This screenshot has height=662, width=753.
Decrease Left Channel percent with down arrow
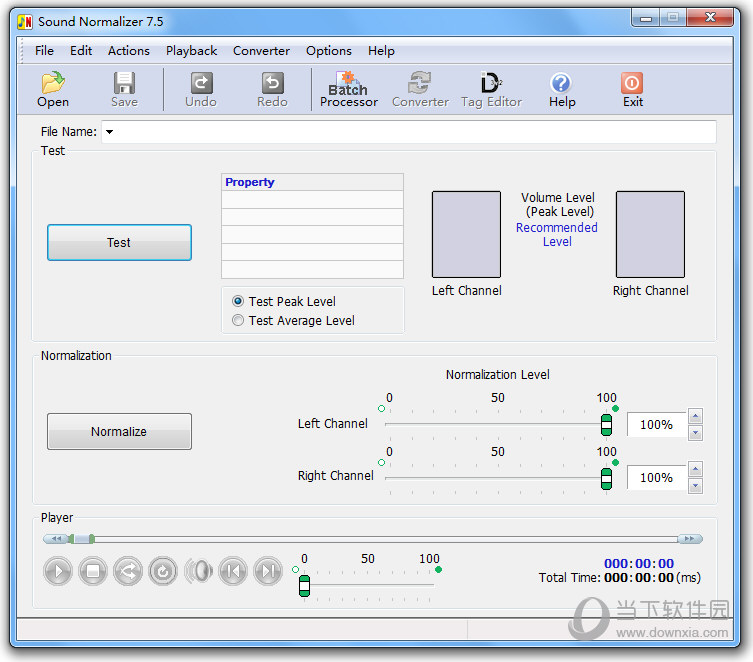tap(695, 433)
